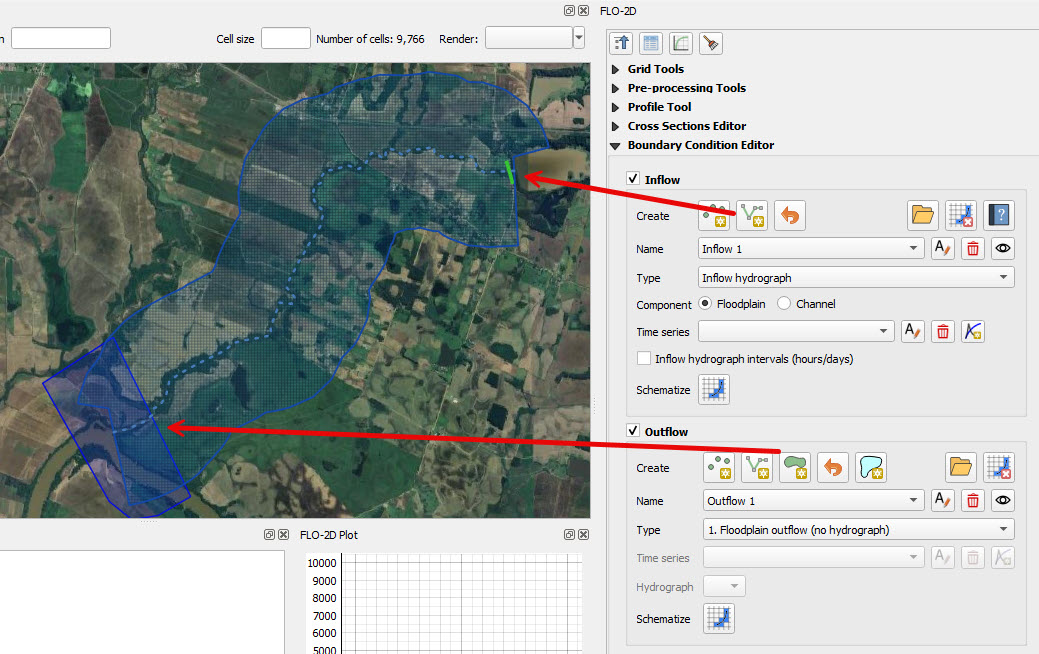Uncheck the Inflow checkbox
The height and width of the screenshot is (654, 1039).
[x=633, y=179]
